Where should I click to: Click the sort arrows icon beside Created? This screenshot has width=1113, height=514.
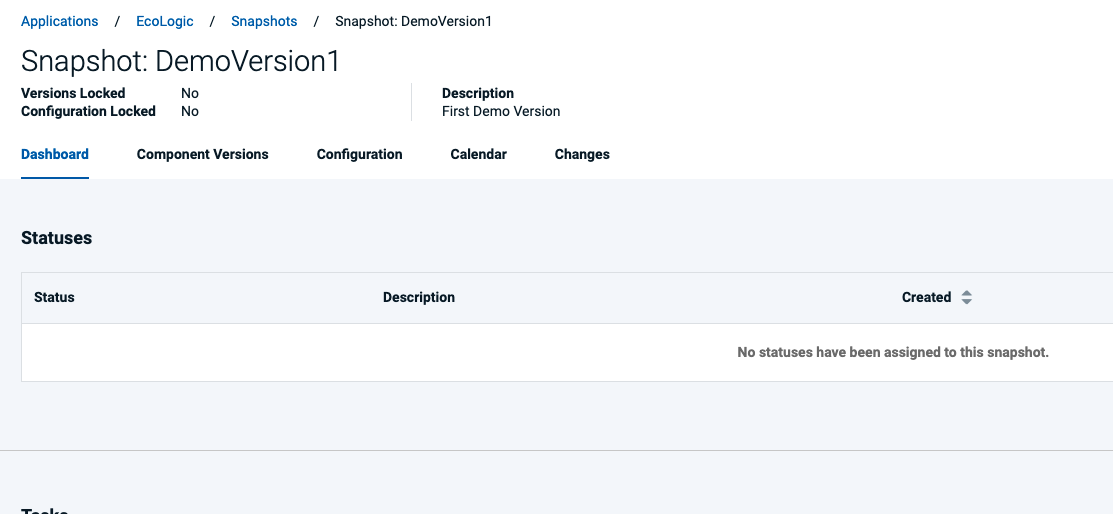(966, 297)
